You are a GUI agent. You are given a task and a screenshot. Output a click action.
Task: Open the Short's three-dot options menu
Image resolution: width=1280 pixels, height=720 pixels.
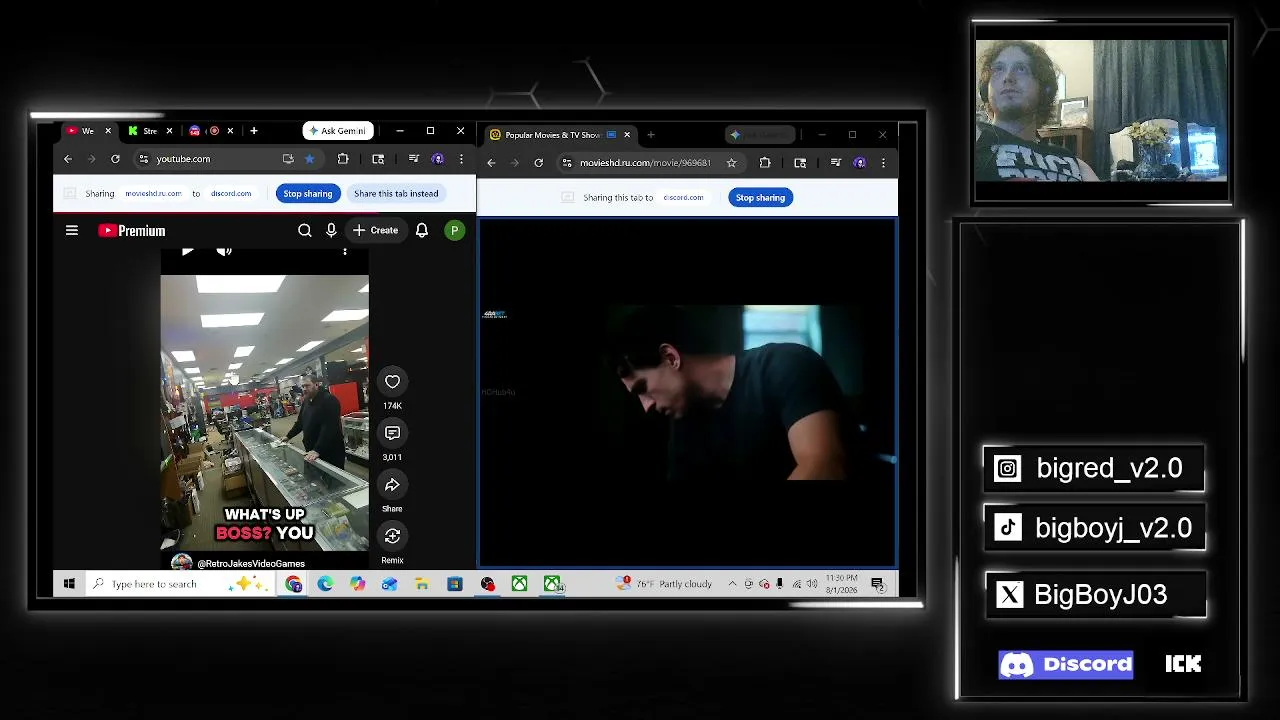(345, 251)
